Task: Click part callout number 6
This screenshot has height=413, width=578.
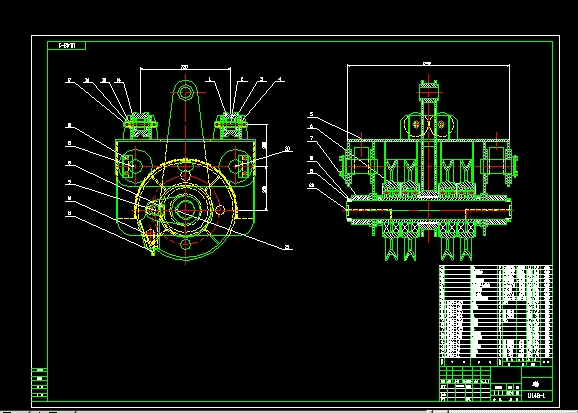Action: click(311, 126)
